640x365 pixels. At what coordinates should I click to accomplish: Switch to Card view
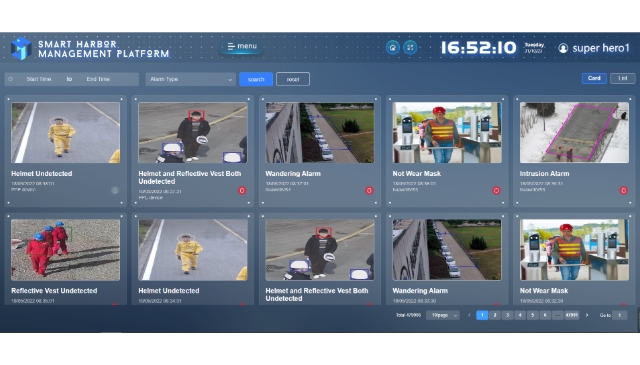point(594,78)
